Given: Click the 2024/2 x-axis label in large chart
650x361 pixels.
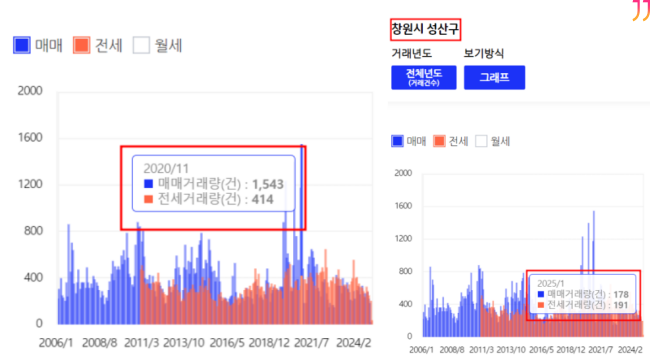Looking at the screenshot, I should click(354, 343).
